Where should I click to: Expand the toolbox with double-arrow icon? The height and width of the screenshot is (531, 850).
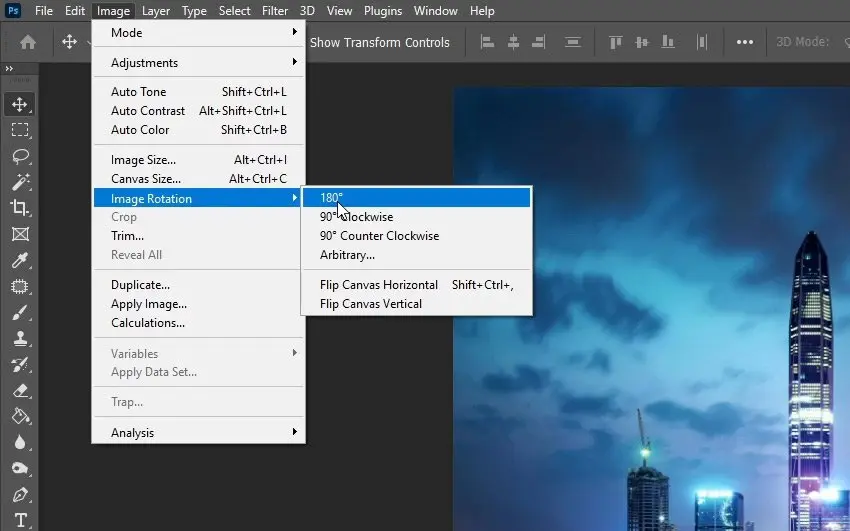(9, 68)
